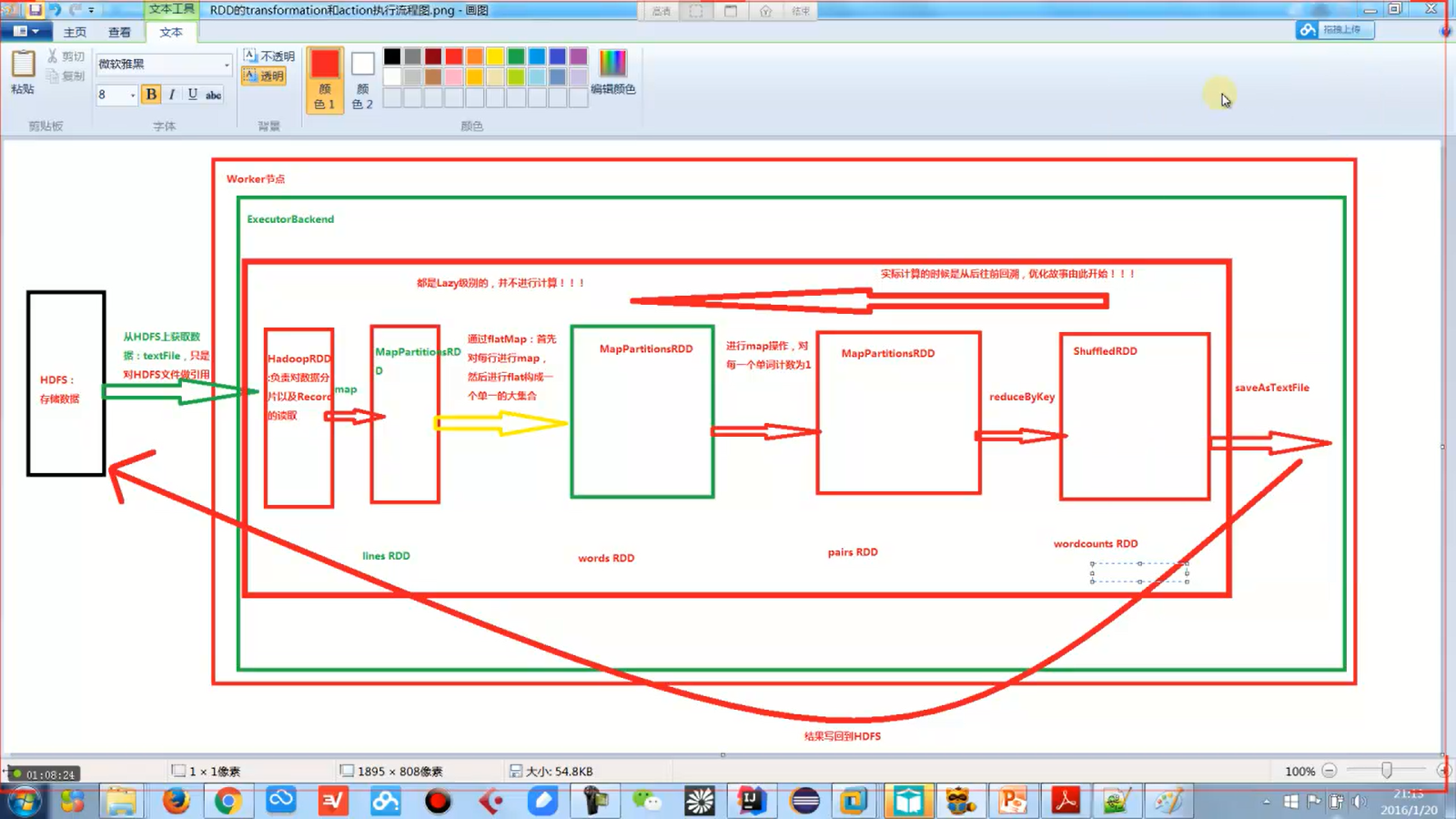Screen dimensions: 1456x819
Task: Switch to the 主页 (Home) tab
Action: [75, 32]
